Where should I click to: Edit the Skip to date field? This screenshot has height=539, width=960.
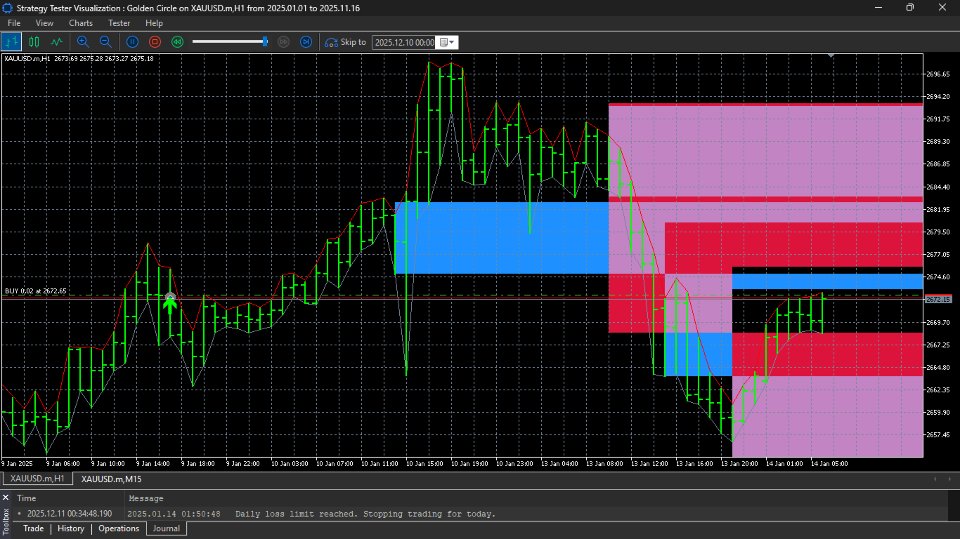coord(404,42)
